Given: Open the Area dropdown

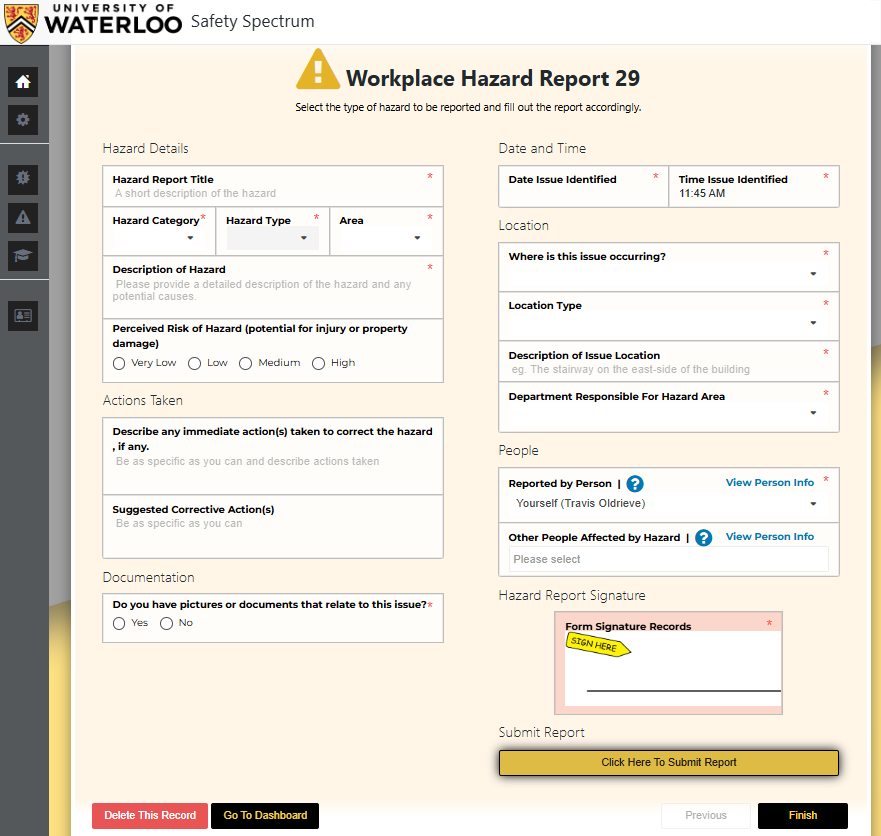Looking at the screenshot, I should pos(385,238).
